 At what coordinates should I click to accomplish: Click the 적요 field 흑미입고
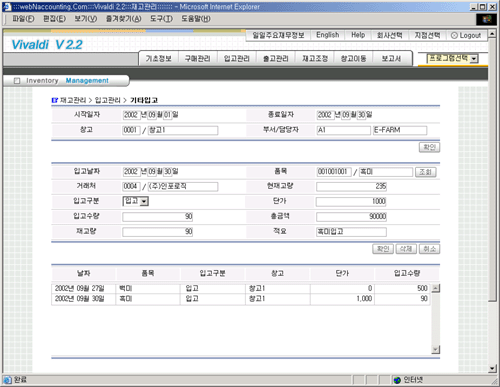[351, 232]
